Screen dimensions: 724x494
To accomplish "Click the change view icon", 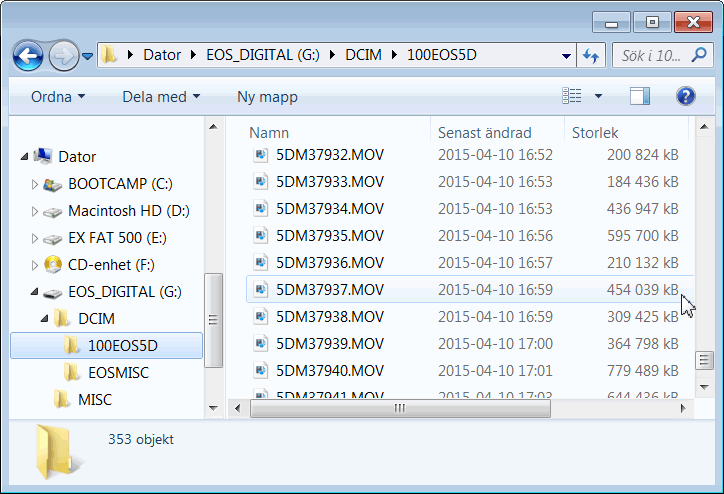I will (572, 96).
